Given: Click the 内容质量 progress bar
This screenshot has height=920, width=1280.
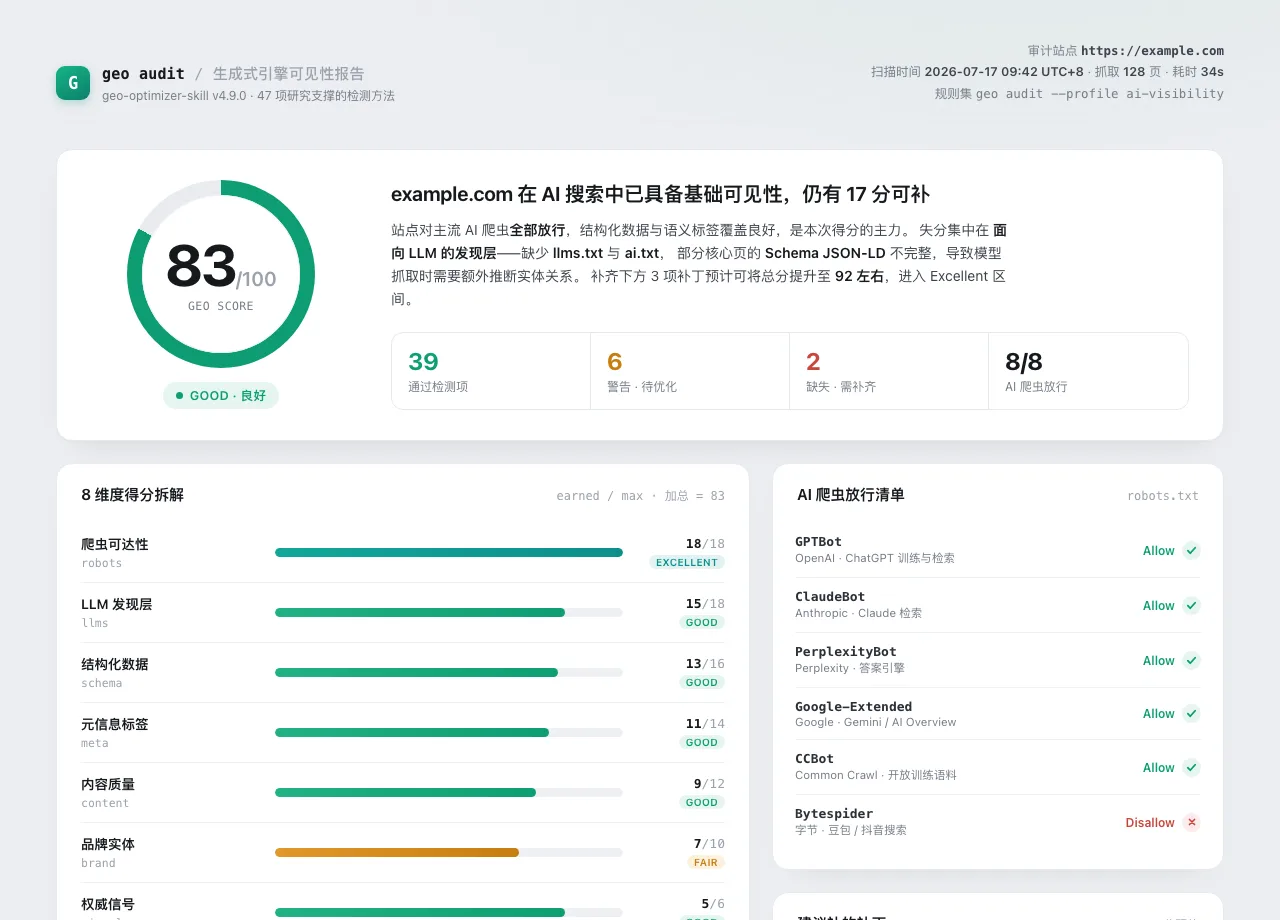Looking at the screenshot, I should pos(449,792).
